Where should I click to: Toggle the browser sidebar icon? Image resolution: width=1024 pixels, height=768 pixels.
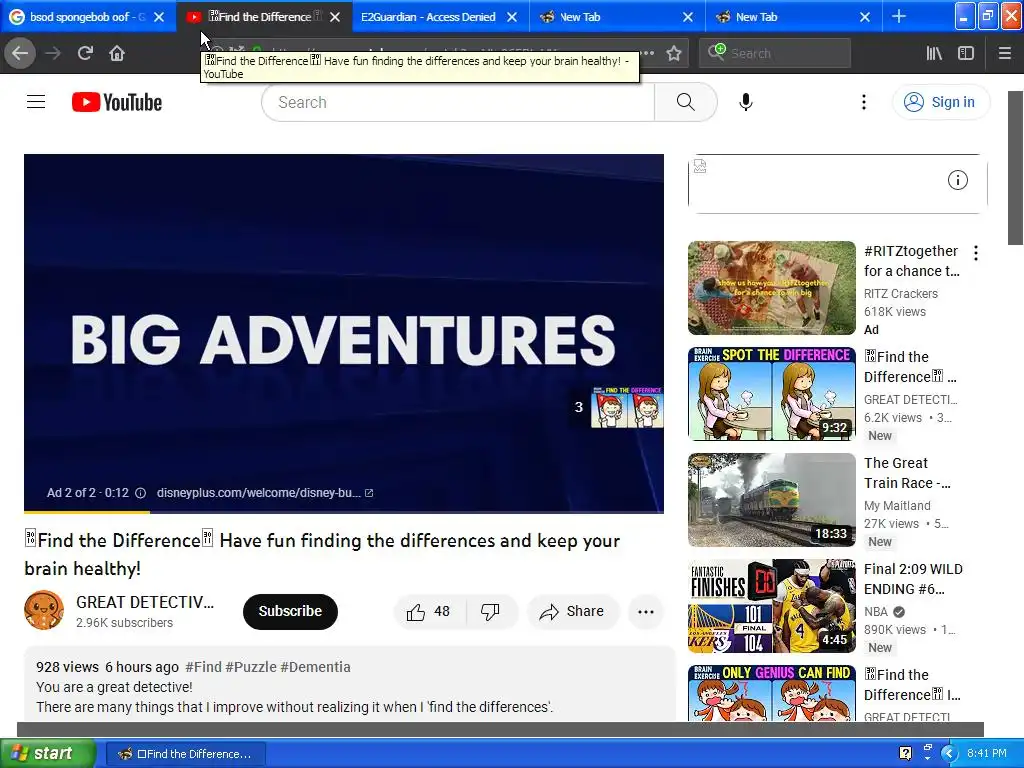click(x=966, y=53)
